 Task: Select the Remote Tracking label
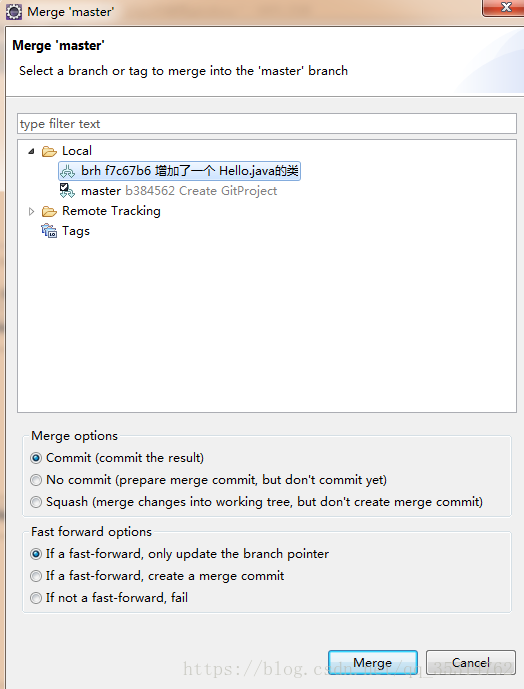coord(111,211)
